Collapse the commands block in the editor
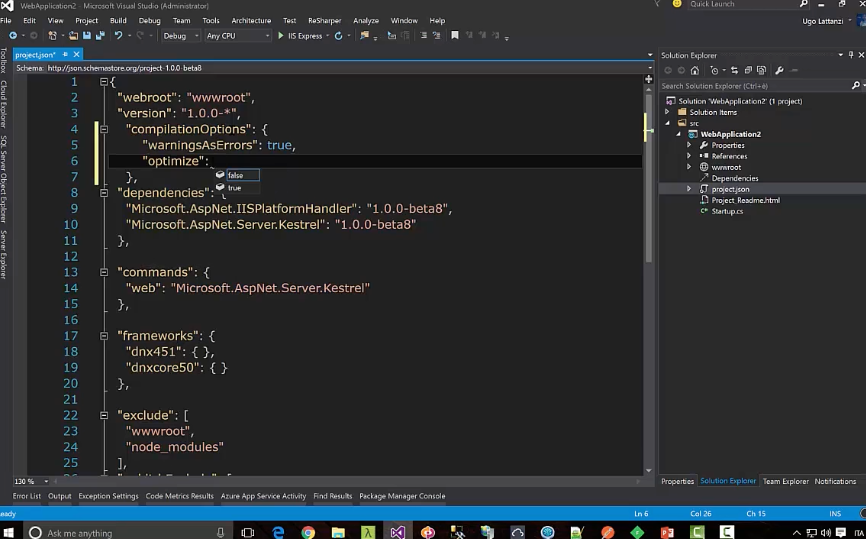Viewport: 866px width, 539px height. [104, 272]
